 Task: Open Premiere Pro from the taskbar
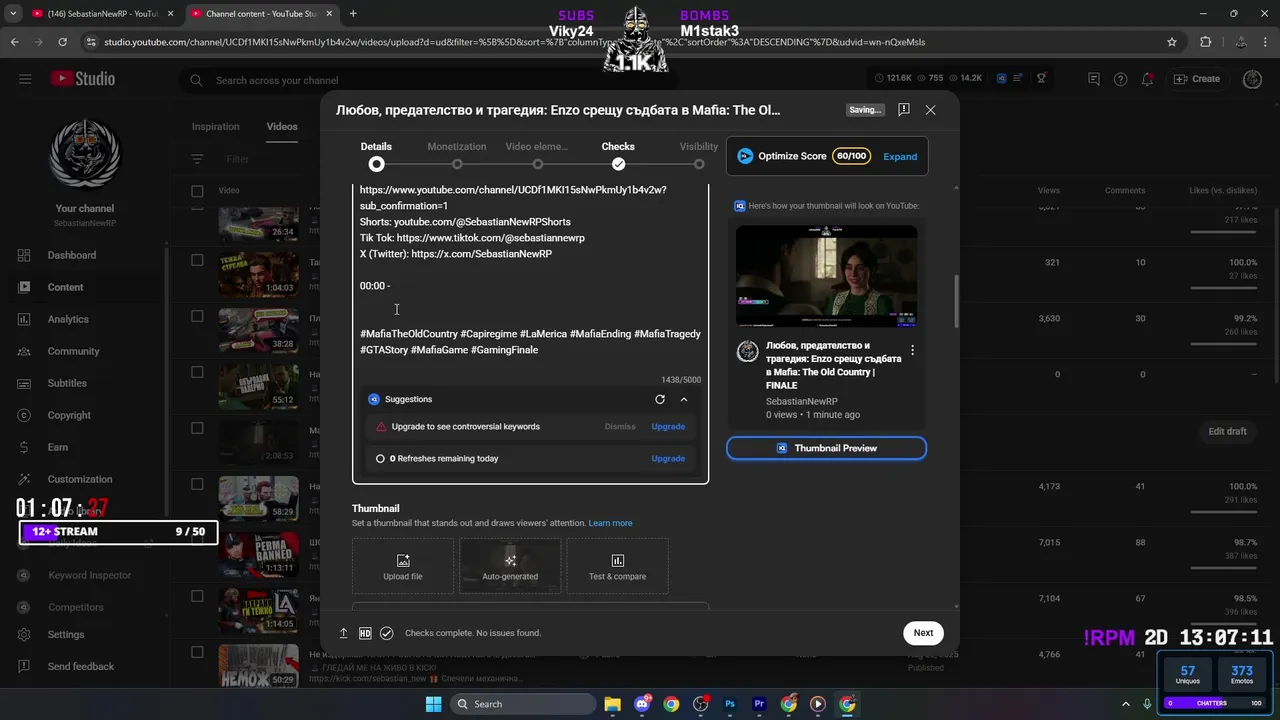(759, 704)
